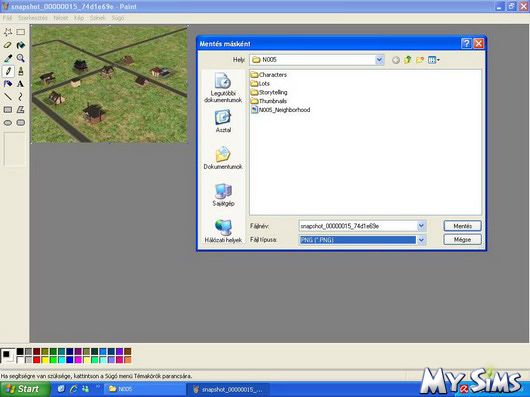Select the rectangular Select tool

[x=21, y=32]
